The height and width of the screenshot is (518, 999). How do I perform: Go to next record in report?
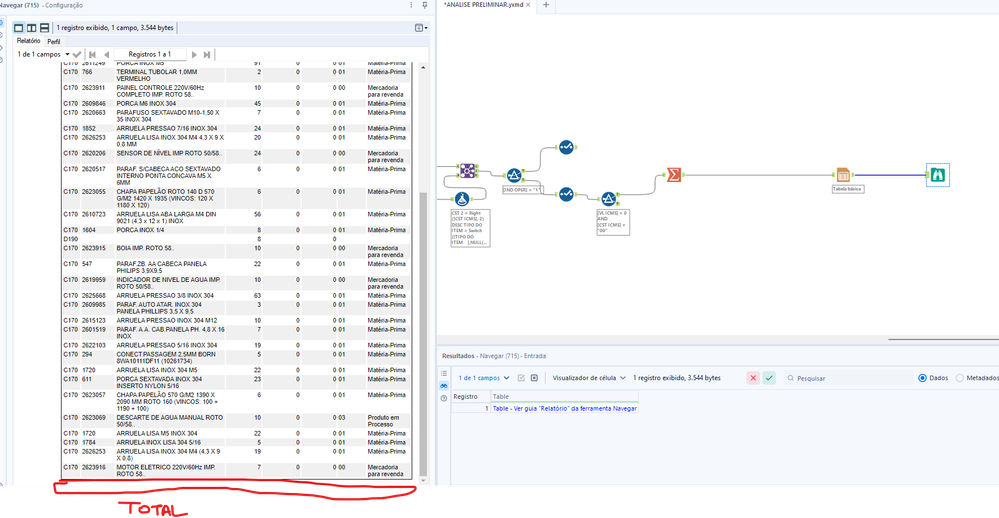click(x=194, y=55)
